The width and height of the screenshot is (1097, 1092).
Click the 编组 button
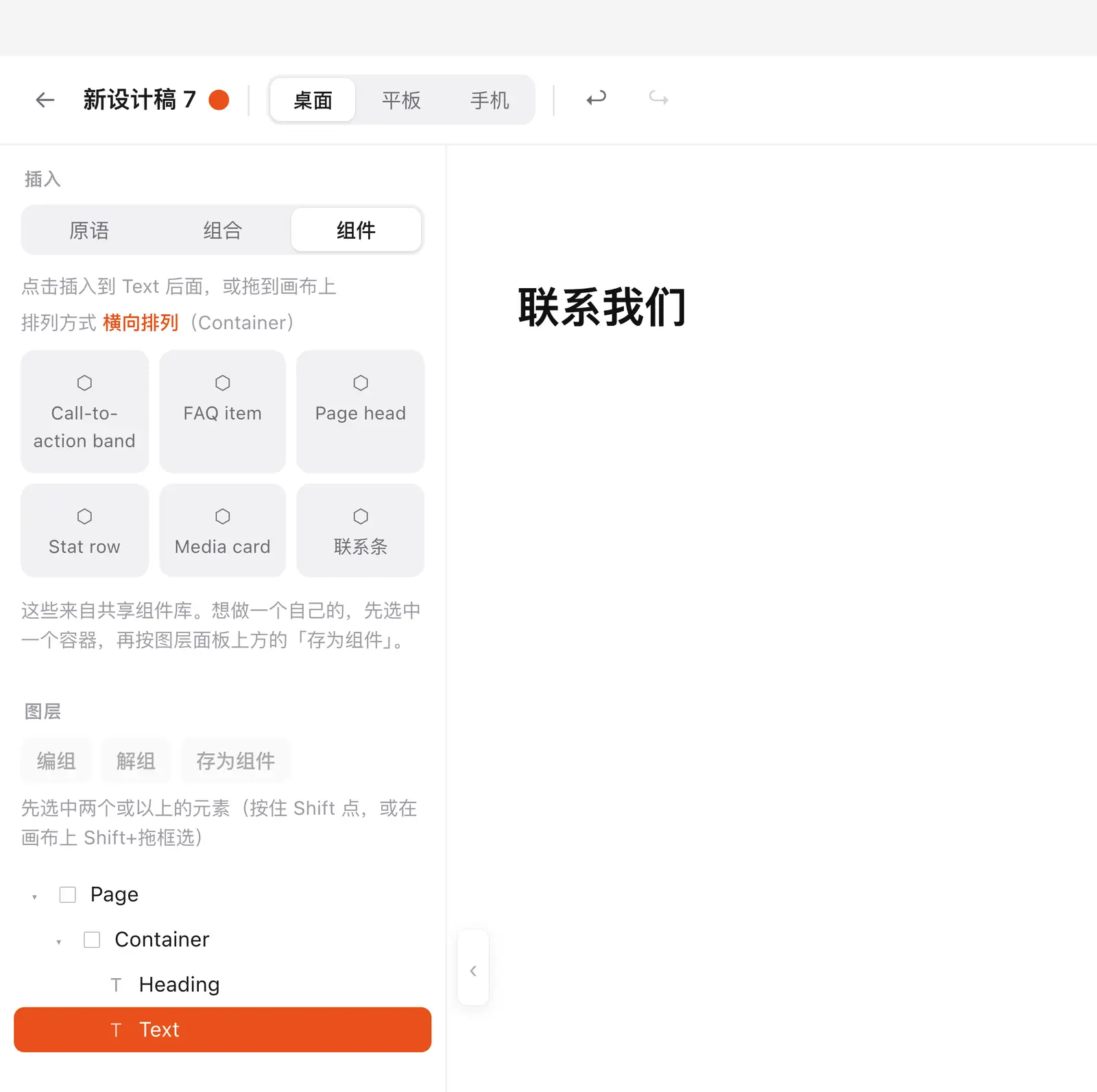click(56, 761)
